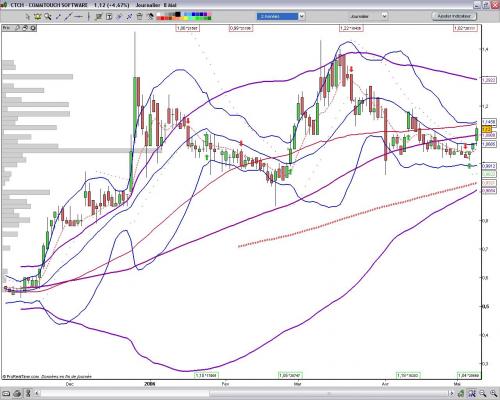Expand the arrow next to period dropdown
Screen dimensions: 500x400
pyautogui.click(x=302, y=16)
